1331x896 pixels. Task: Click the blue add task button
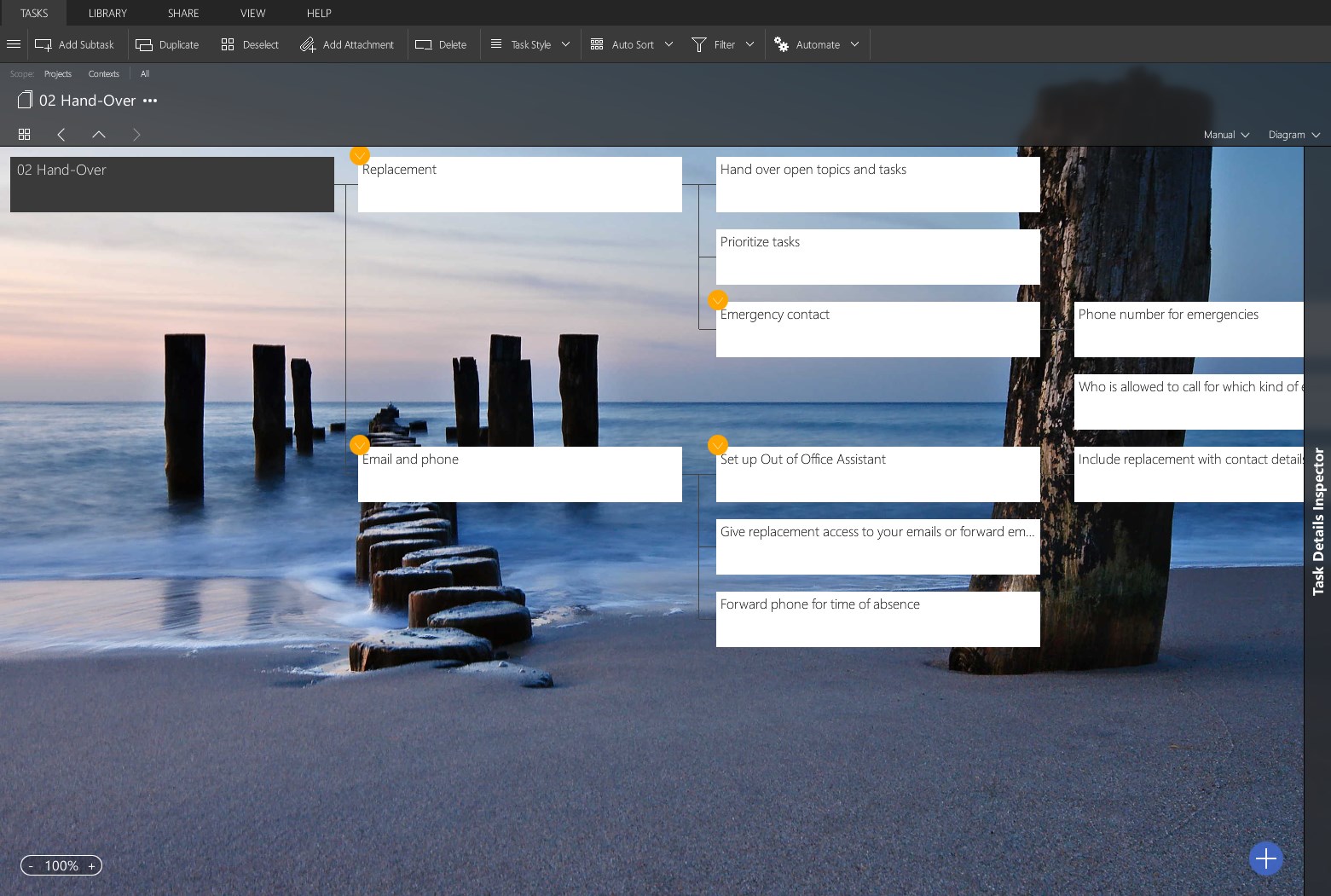click(x=1265, y=858)
